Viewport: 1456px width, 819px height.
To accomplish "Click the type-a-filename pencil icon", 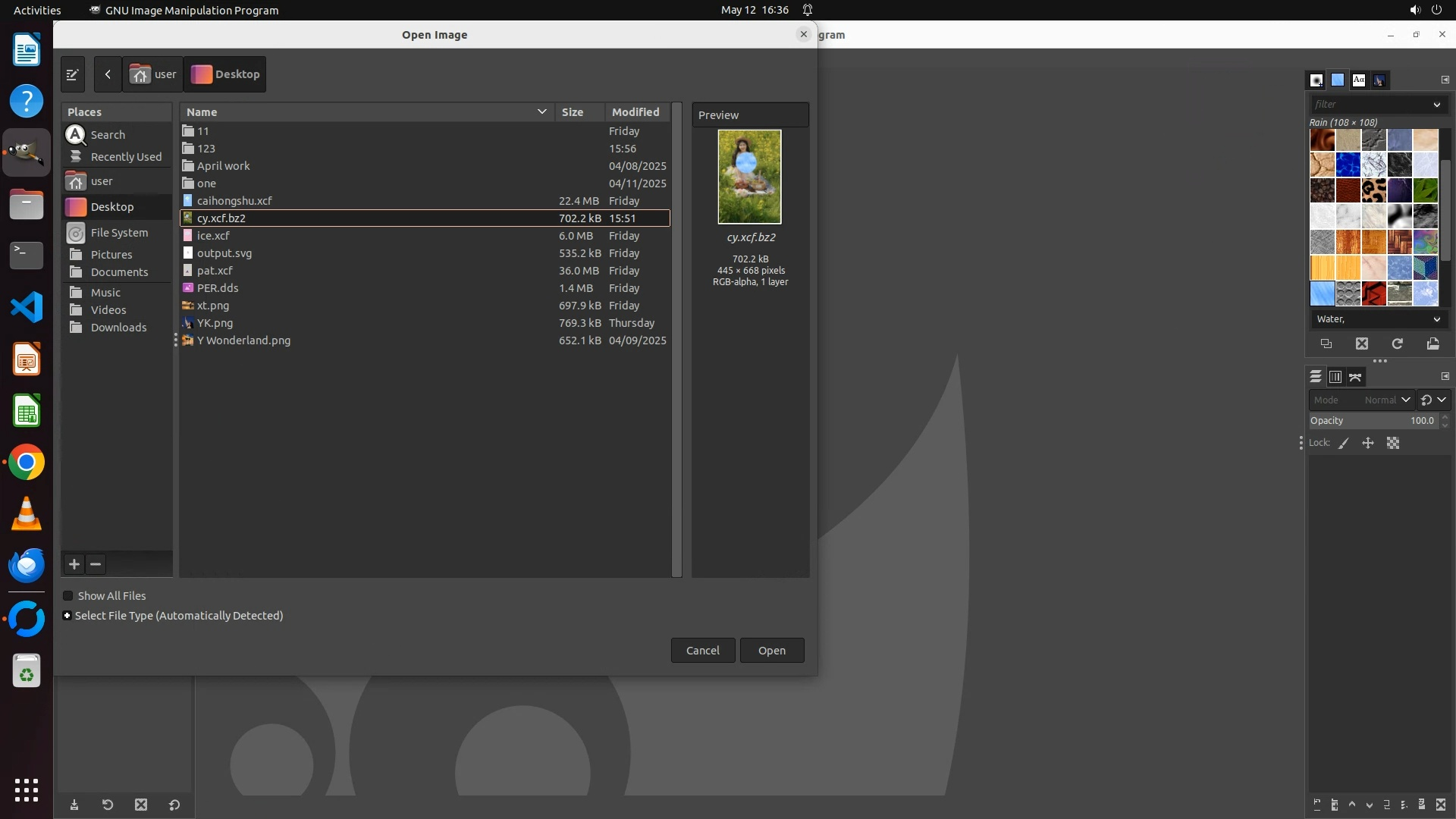I will [x=73, y=74].
